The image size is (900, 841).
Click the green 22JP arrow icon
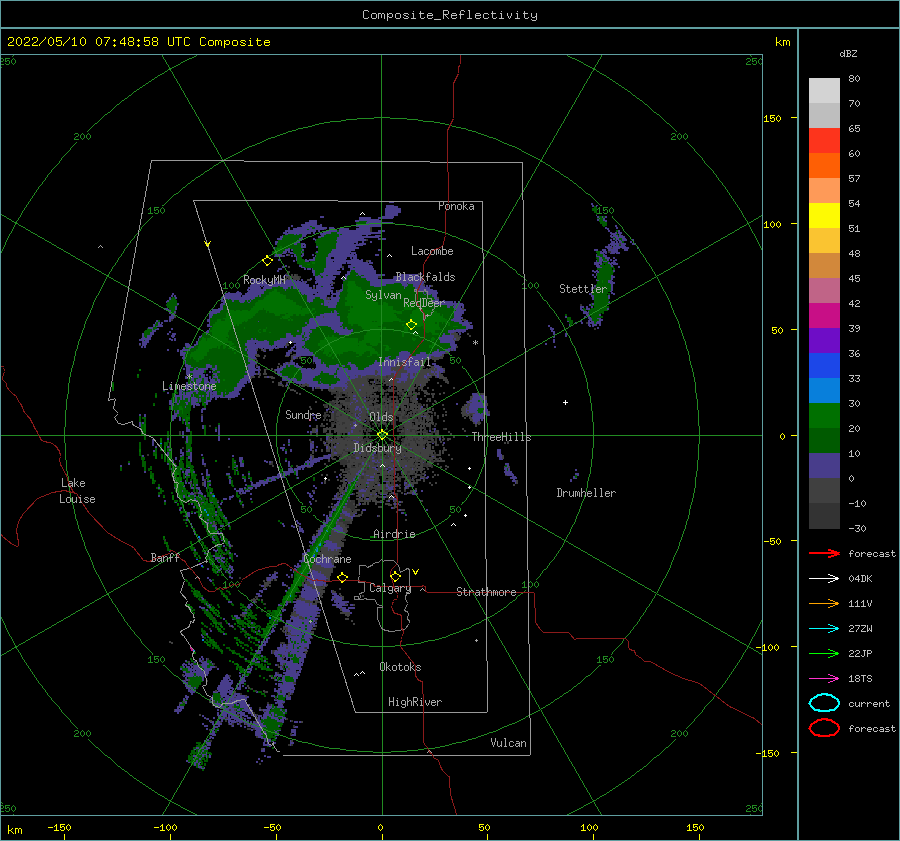(x=824, y=653)
